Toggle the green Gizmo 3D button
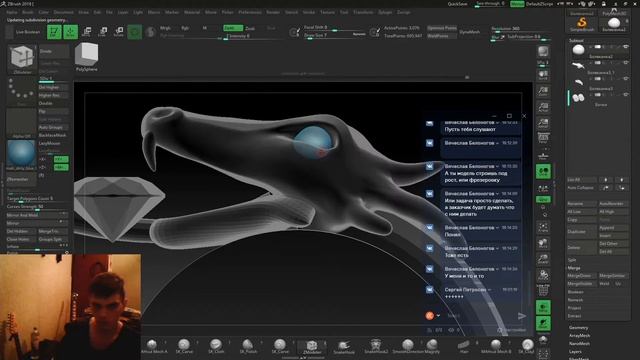Image resolution: width=640 pixels, height=360 pixels. pyautogui.click(x=135, y=32)
